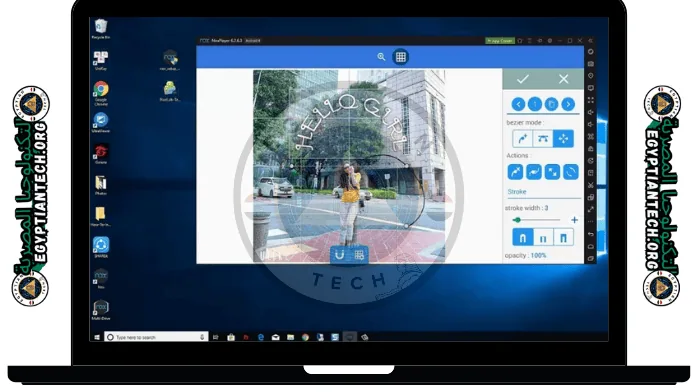Click the microphone icon in search box

202,337
